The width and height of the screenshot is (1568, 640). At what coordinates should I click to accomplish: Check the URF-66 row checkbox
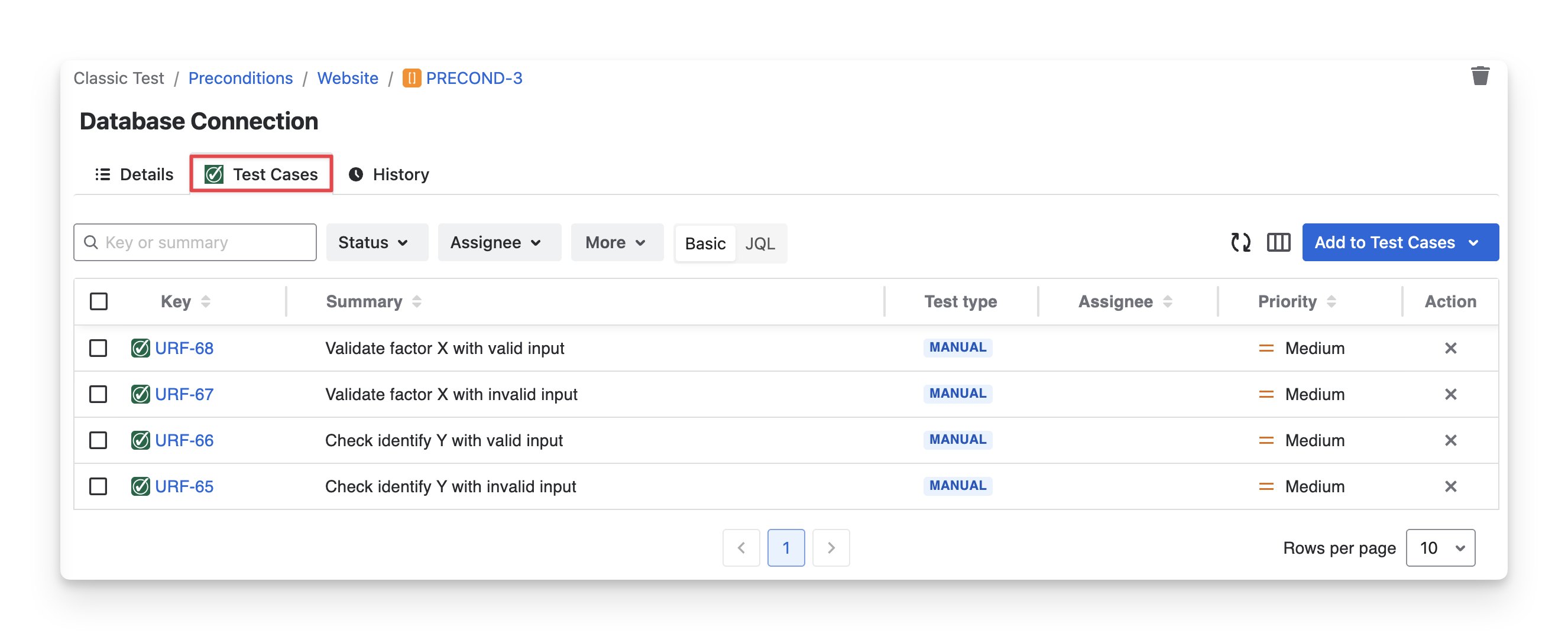coord(98,440)
